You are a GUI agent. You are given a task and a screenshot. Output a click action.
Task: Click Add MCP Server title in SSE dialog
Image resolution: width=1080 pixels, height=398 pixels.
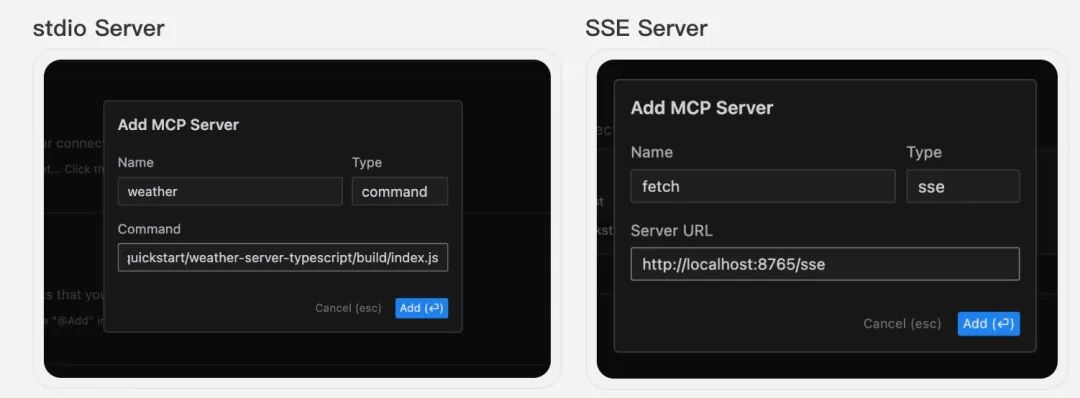(702, 108)
